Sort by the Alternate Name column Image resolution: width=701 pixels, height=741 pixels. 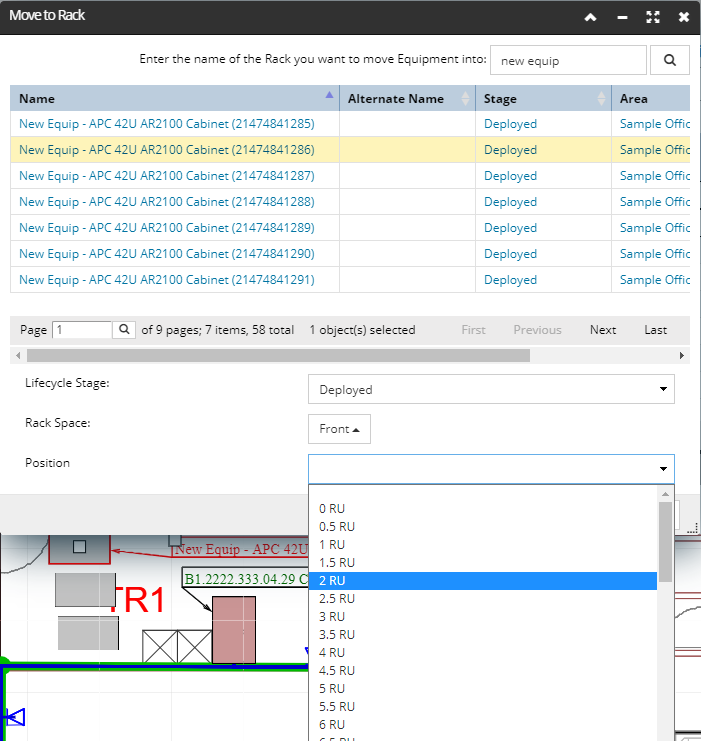click(407, 98)
